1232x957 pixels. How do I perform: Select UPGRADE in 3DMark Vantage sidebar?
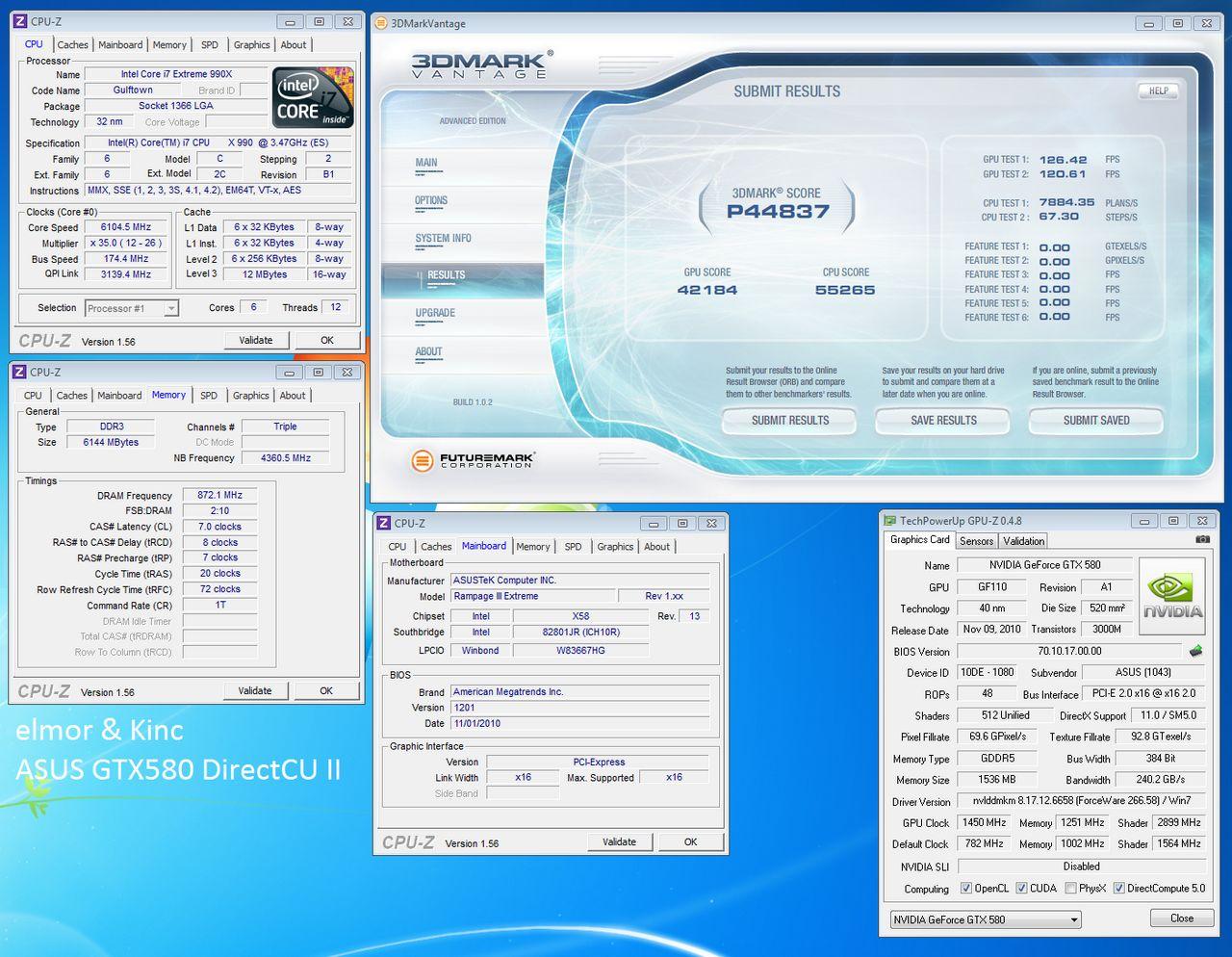(x=435, y=313)
